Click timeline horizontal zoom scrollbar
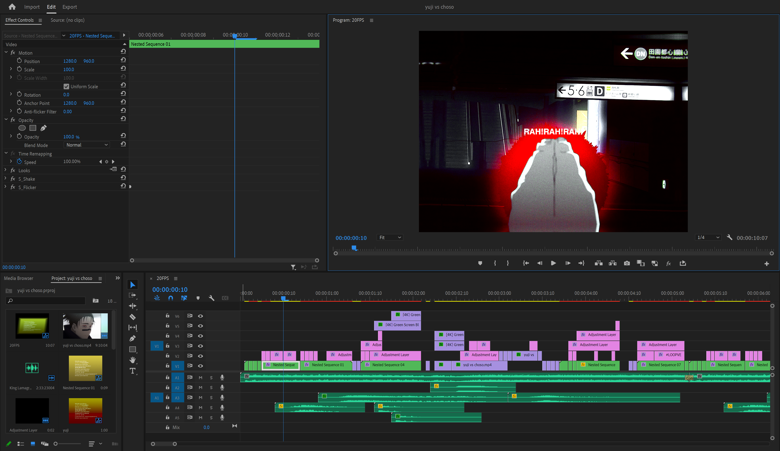Image resolution: width=780 pixels, height=451 pixels. (x=164, y=444)
